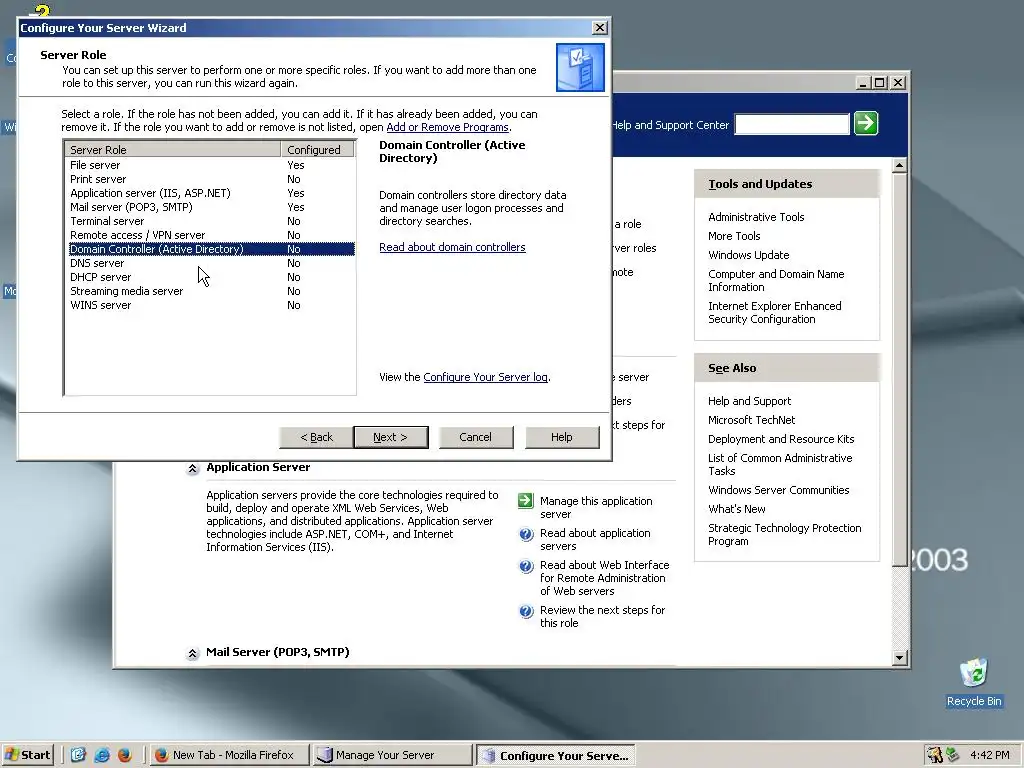Open the Start menu
Viewport: 1024px width, 768px height.
coord(27,755)
